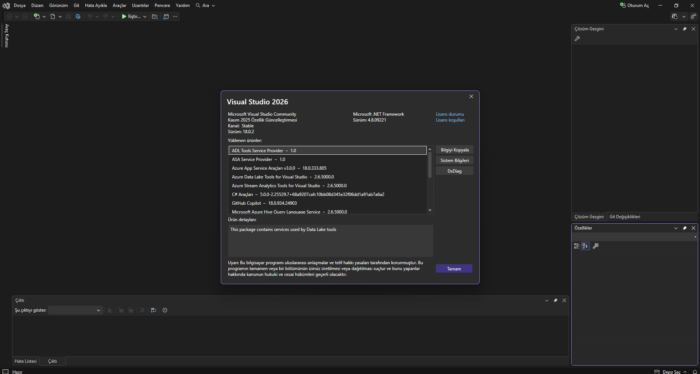Expand the Start button dropdown arrow
The image size is (700, 374).
pyautogui.click(x=145, y=17)
